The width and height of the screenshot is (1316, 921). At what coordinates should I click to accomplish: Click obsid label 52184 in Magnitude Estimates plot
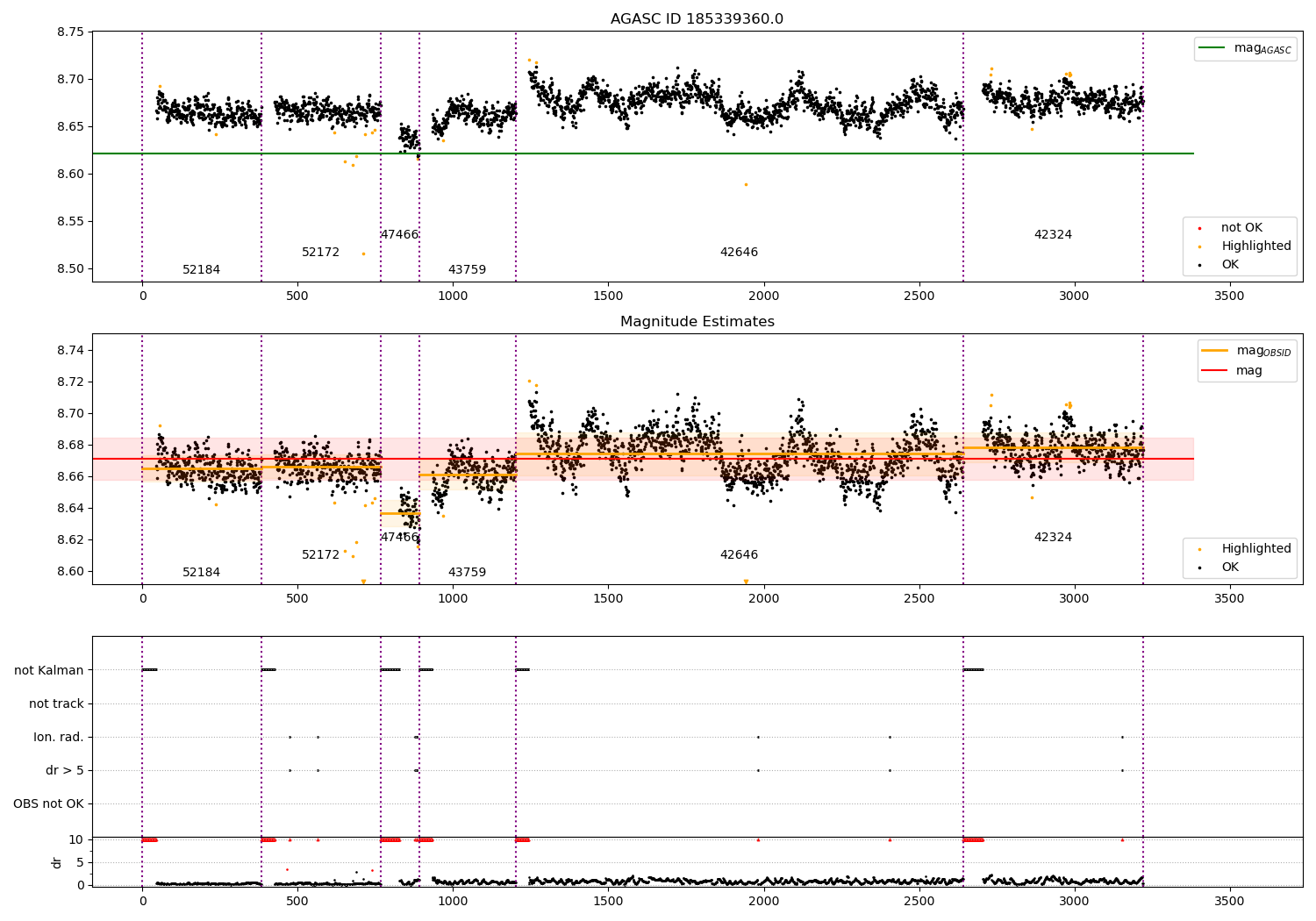coord(201,573)
